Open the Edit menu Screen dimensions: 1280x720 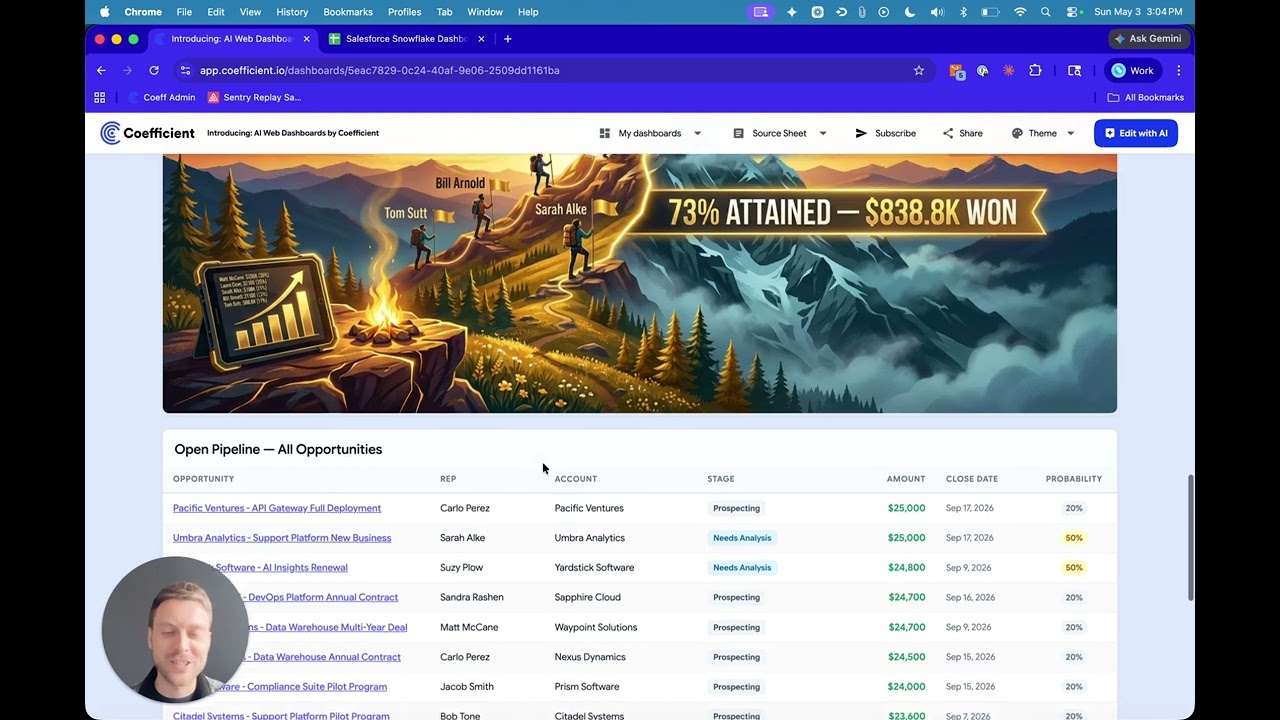pos(216,12)
